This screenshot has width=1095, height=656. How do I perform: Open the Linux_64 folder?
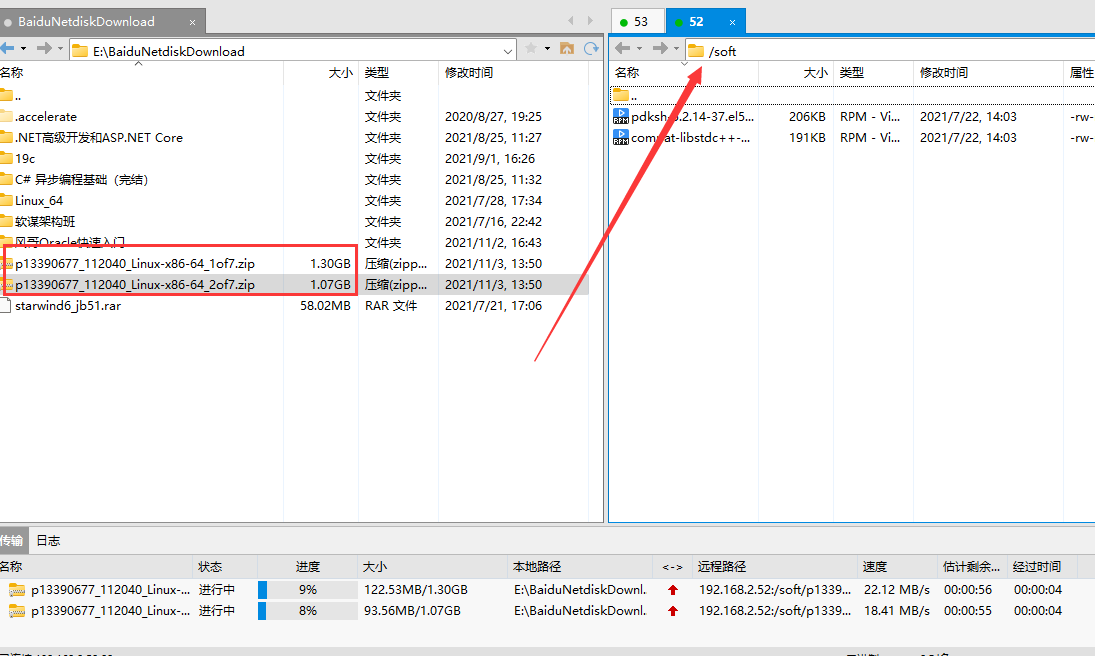coord(39,201)
